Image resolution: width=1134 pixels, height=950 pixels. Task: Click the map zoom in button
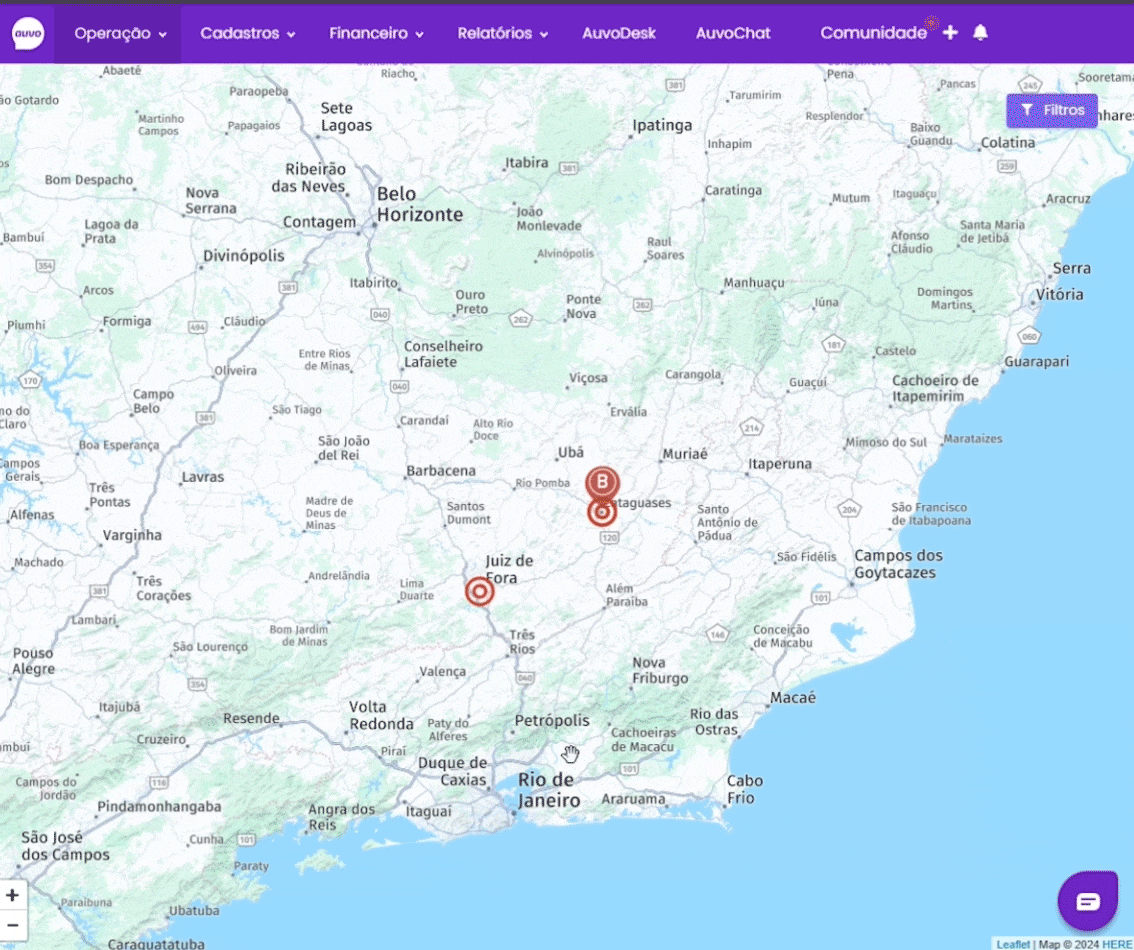[x=13, y=895]
